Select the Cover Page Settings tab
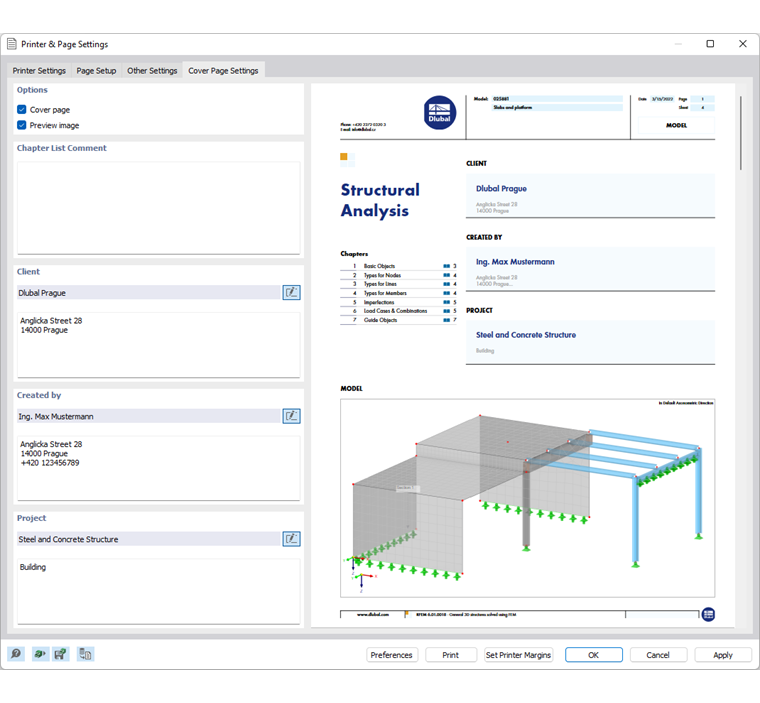 tap(223, 71)
